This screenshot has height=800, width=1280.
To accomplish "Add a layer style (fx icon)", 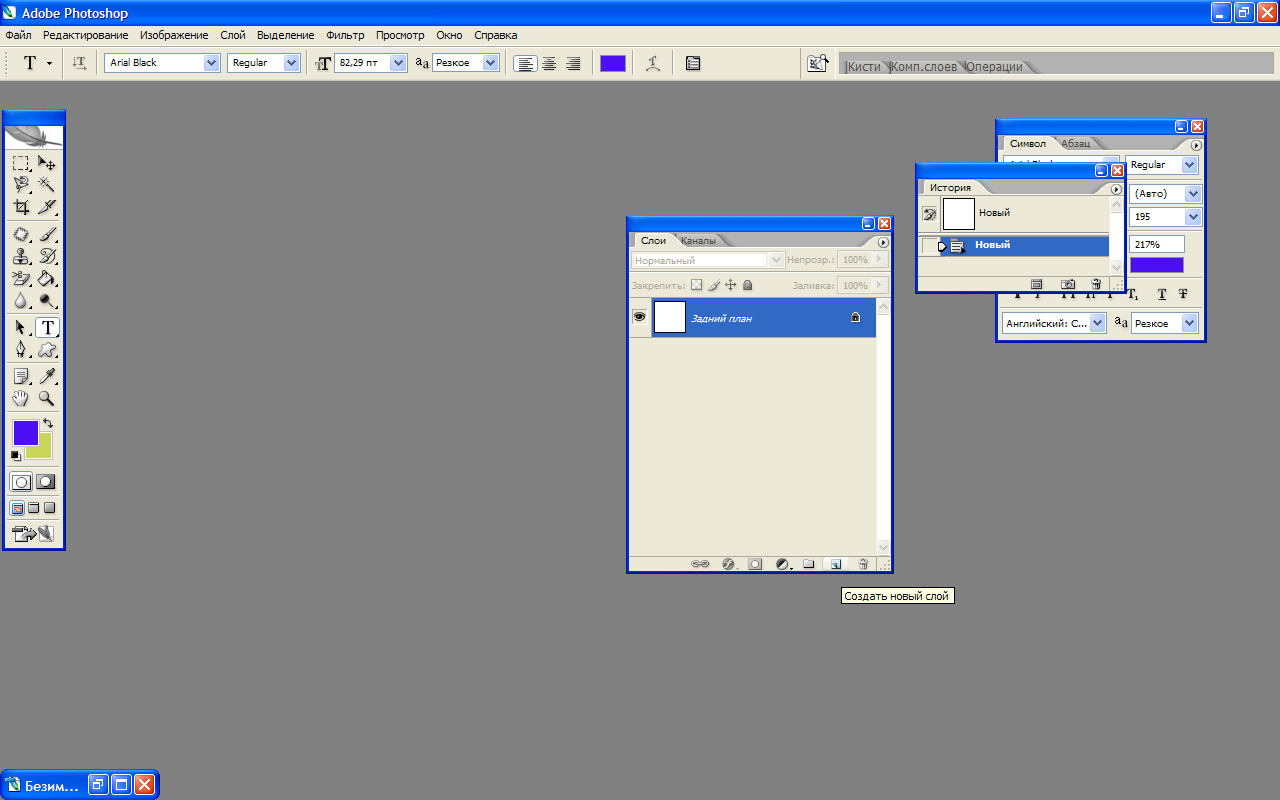I will click(728, 564).
